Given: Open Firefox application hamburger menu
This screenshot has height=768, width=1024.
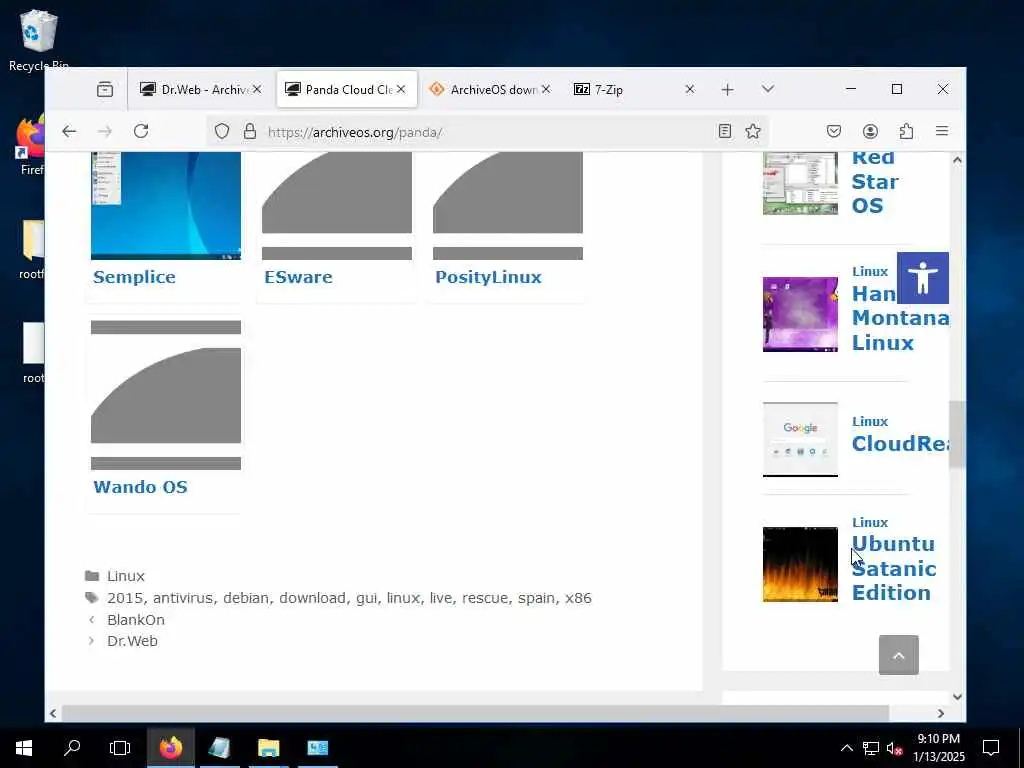Looking at the screenshot, I should 942,131.
